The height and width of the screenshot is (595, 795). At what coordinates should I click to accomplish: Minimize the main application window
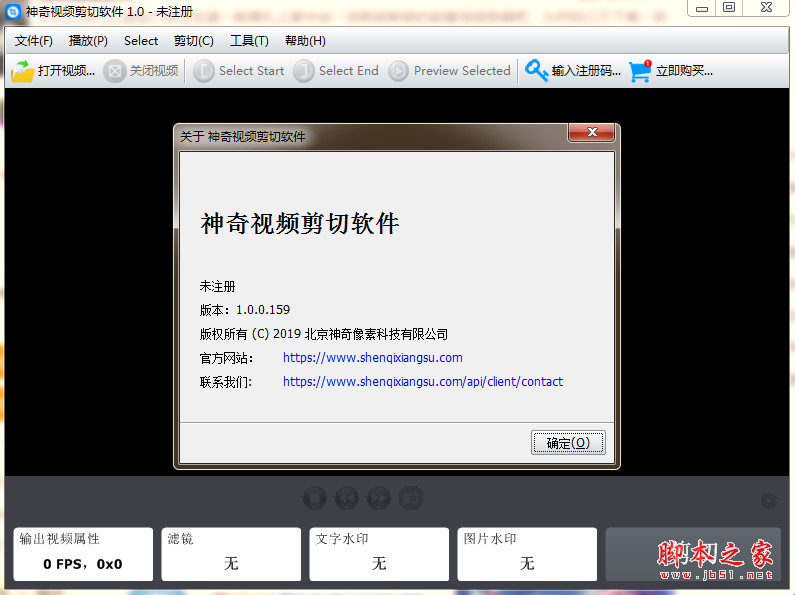pos(702,8)
